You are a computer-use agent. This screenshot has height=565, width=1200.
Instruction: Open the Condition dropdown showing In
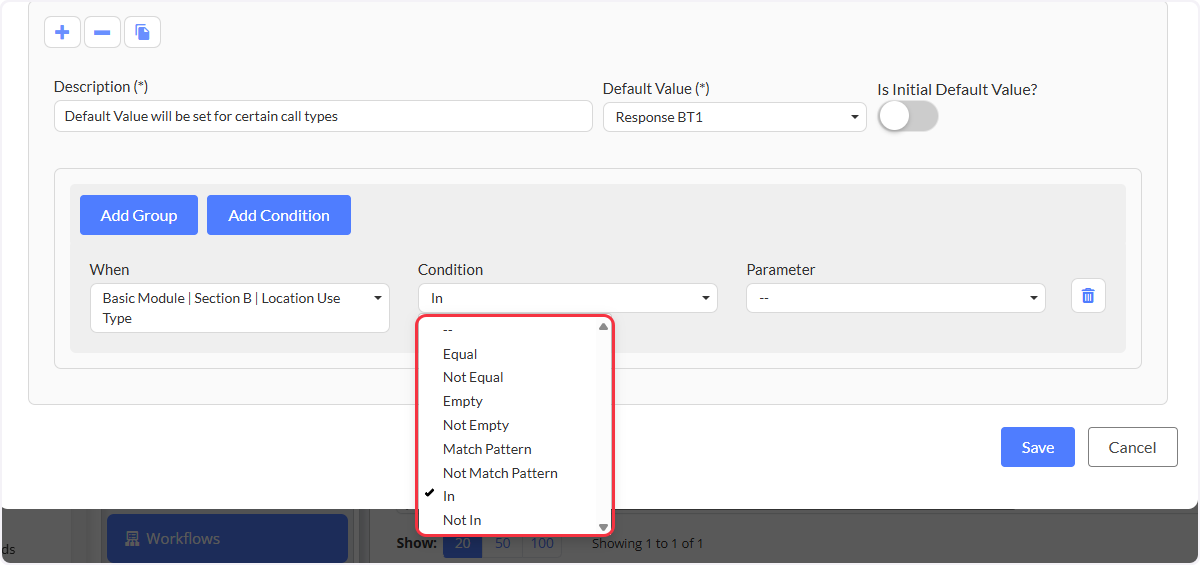point(568,298)
